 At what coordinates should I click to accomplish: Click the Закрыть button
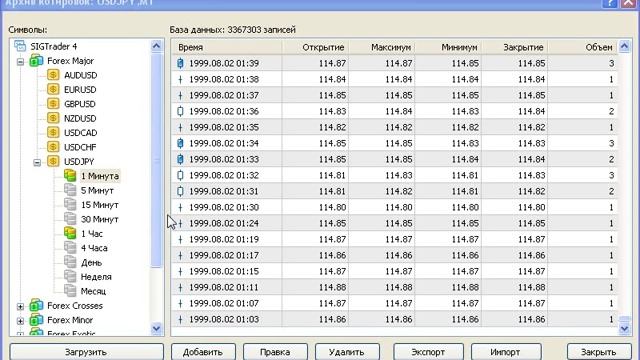point(598,352)
